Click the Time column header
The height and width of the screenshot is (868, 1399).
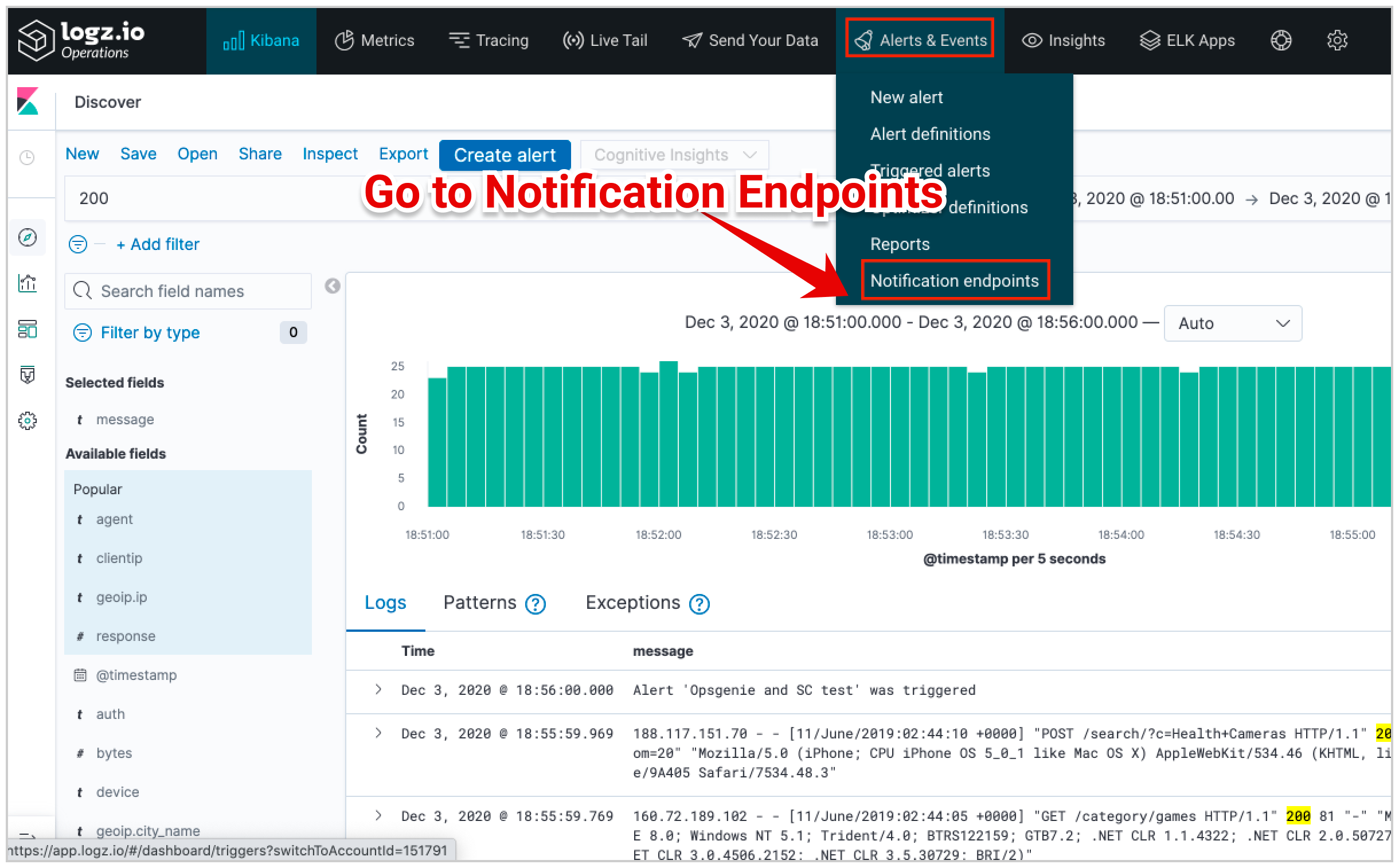click(x=417, y=651)
